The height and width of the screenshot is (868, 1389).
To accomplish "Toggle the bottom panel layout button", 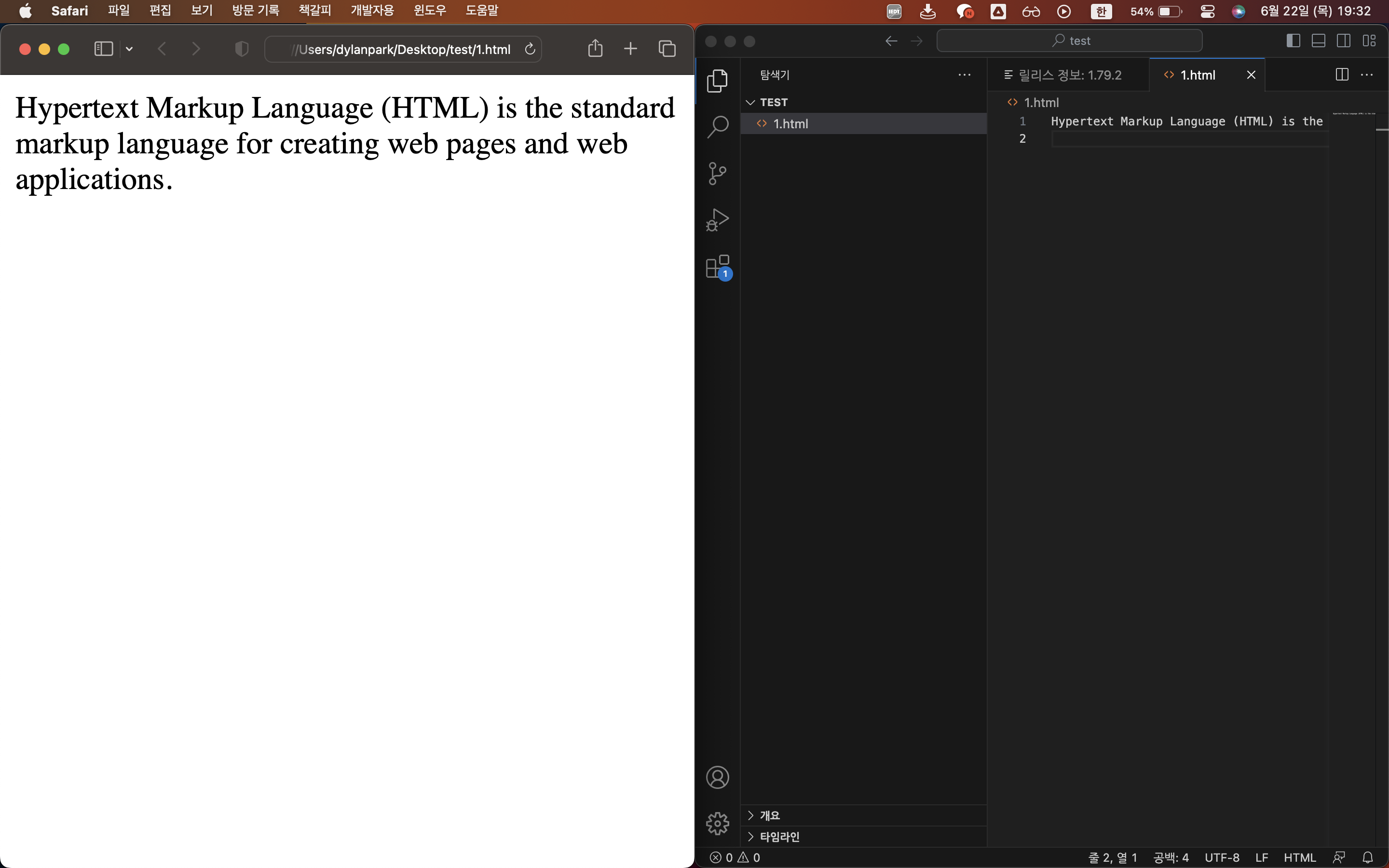I will click(x=1319, y=41).
